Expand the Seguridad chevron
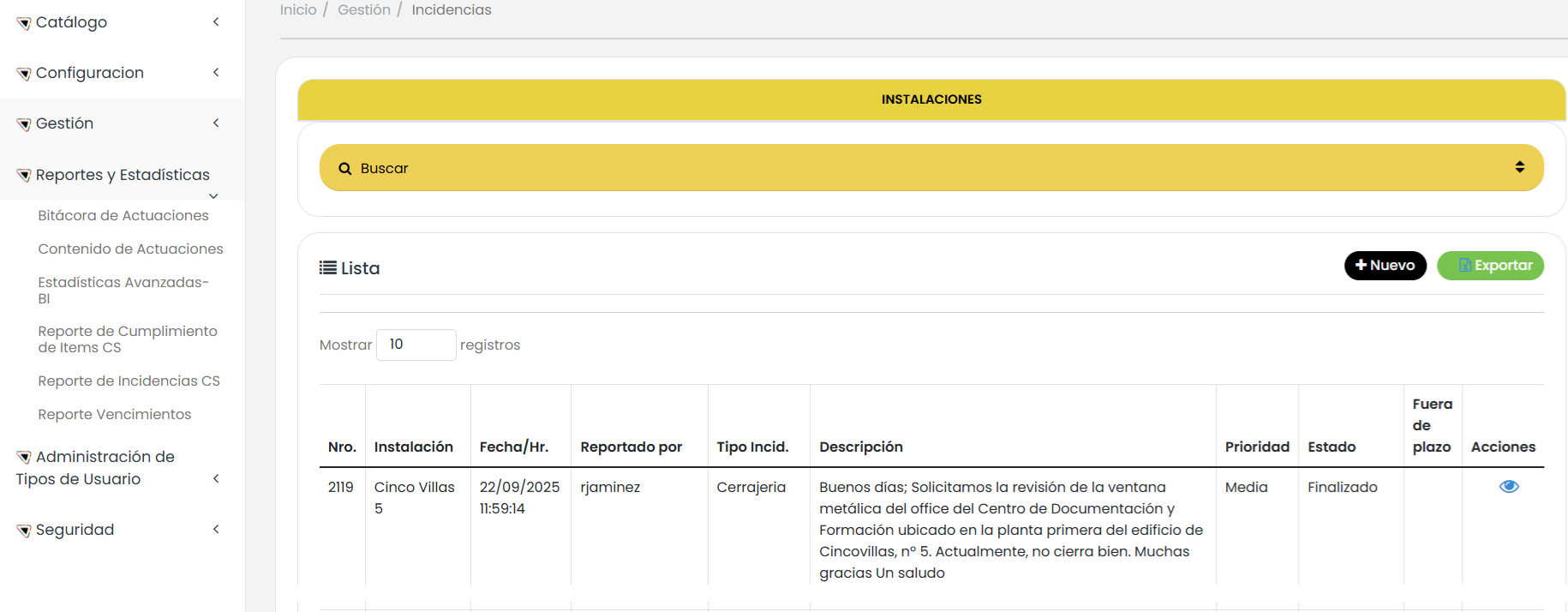 click(216, 530)
